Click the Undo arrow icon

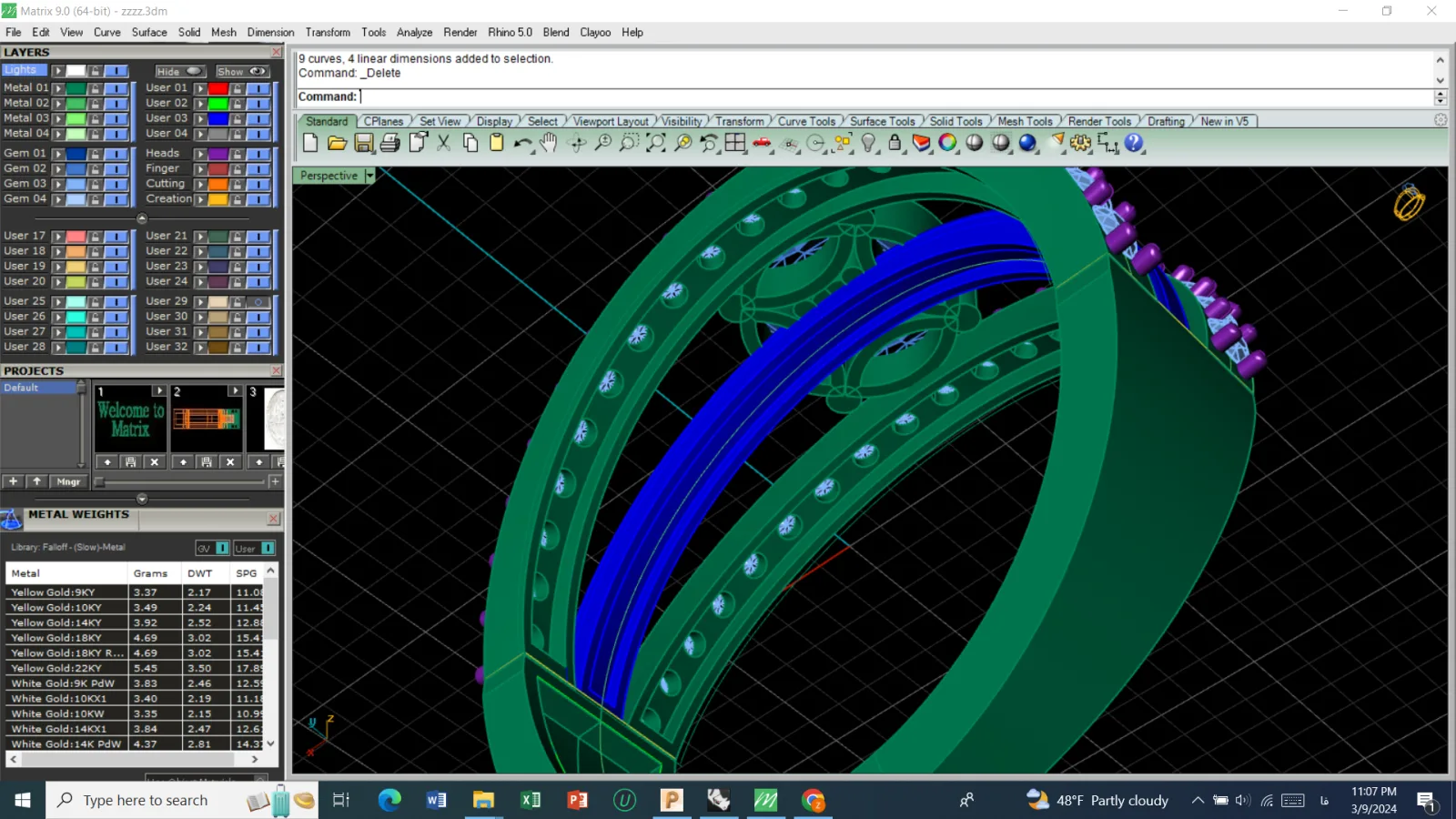click(522, 143)
